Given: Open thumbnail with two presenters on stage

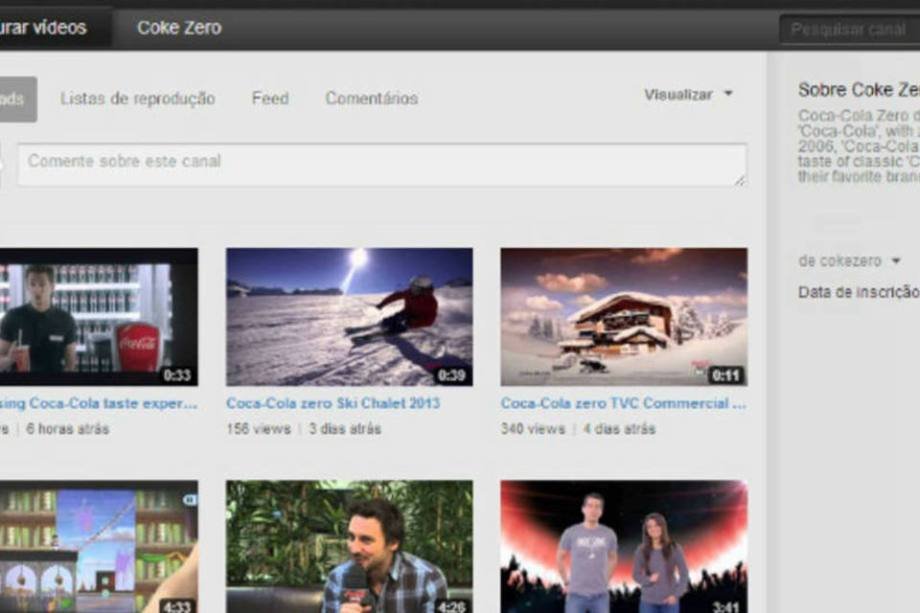Looking at the screenshot, I should [x=623, y=546].
